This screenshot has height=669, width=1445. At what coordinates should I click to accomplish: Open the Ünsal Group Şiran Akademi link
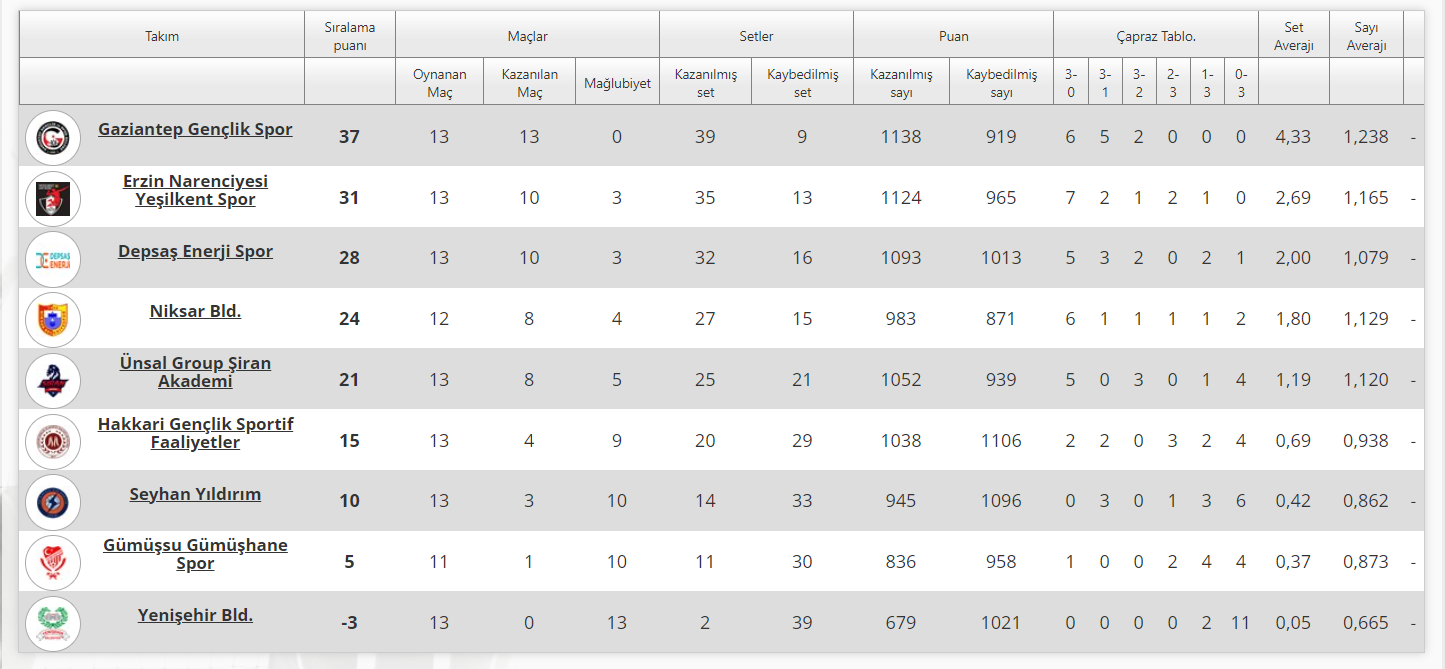tap(195, 372)
